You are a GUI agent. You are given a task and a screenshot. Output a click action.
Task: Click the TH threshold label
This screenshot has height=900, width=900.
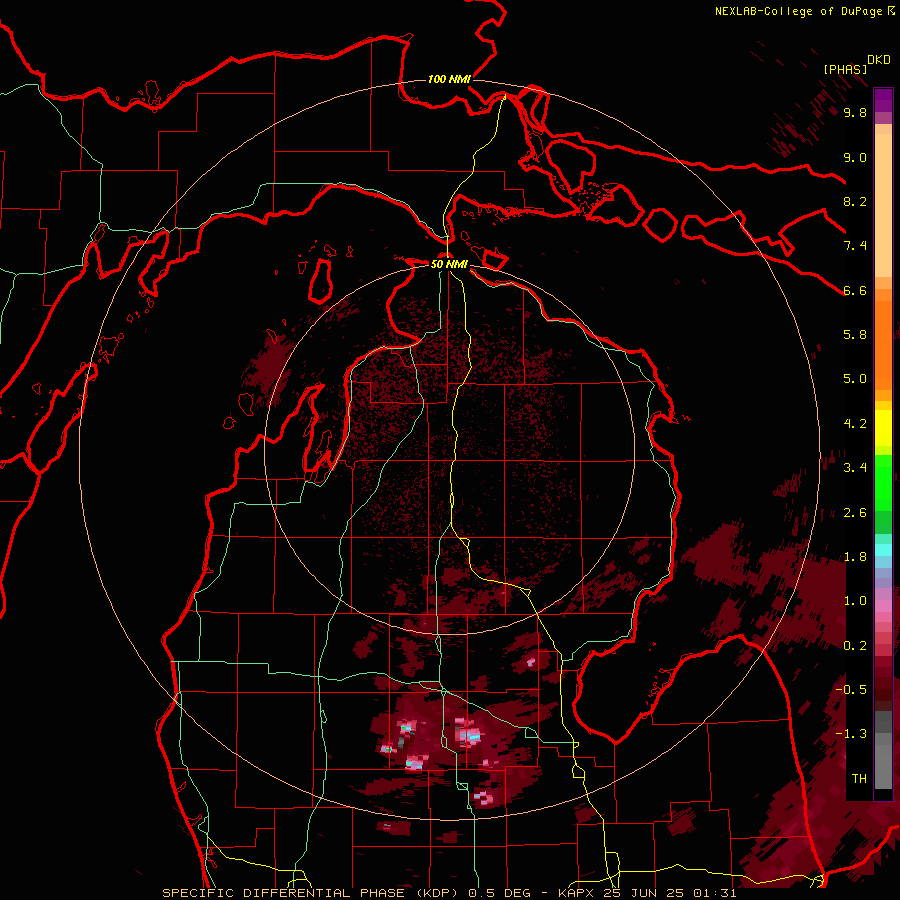point(859,779)
